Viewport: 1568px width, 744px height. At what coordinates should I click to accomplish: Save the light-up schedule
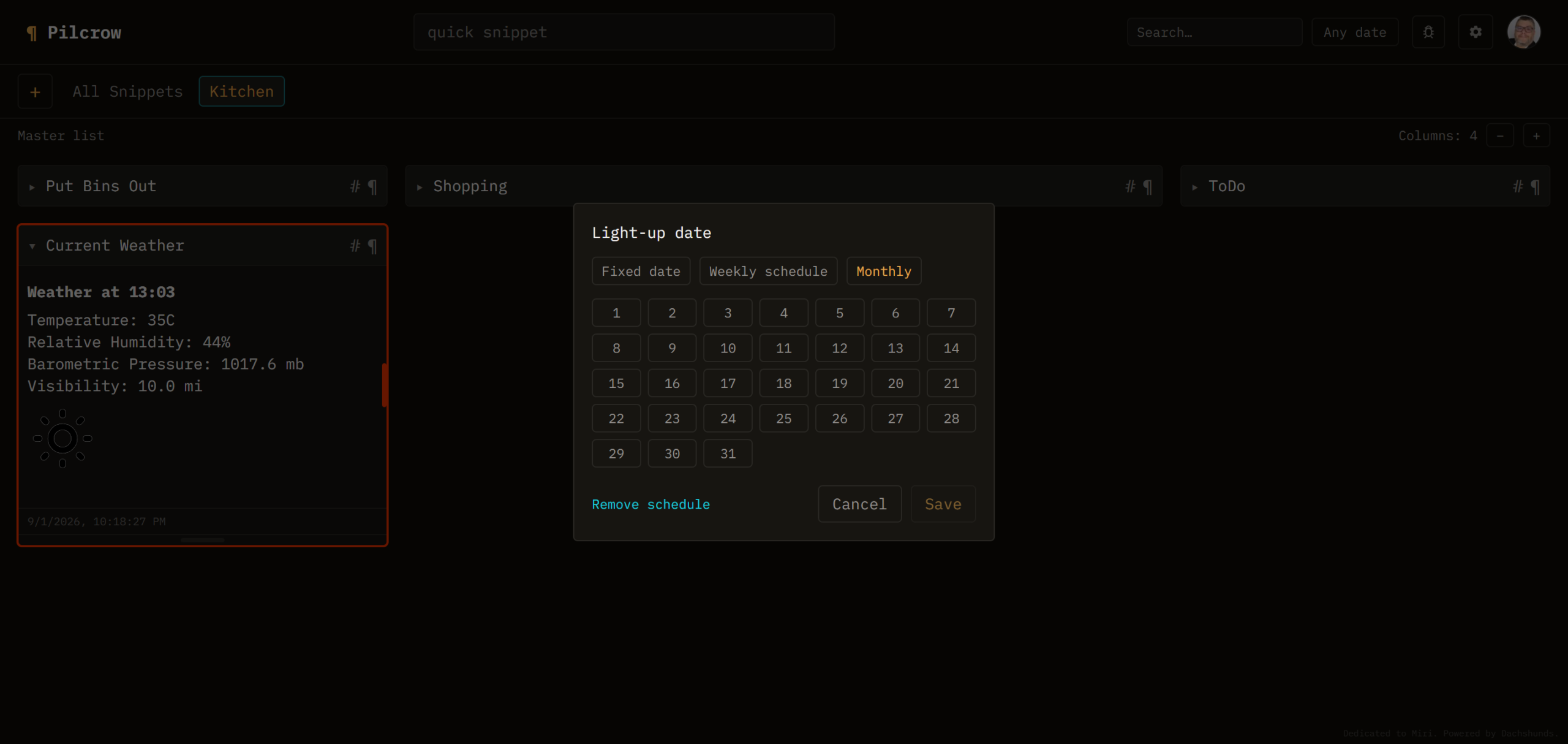coord(943,504)
